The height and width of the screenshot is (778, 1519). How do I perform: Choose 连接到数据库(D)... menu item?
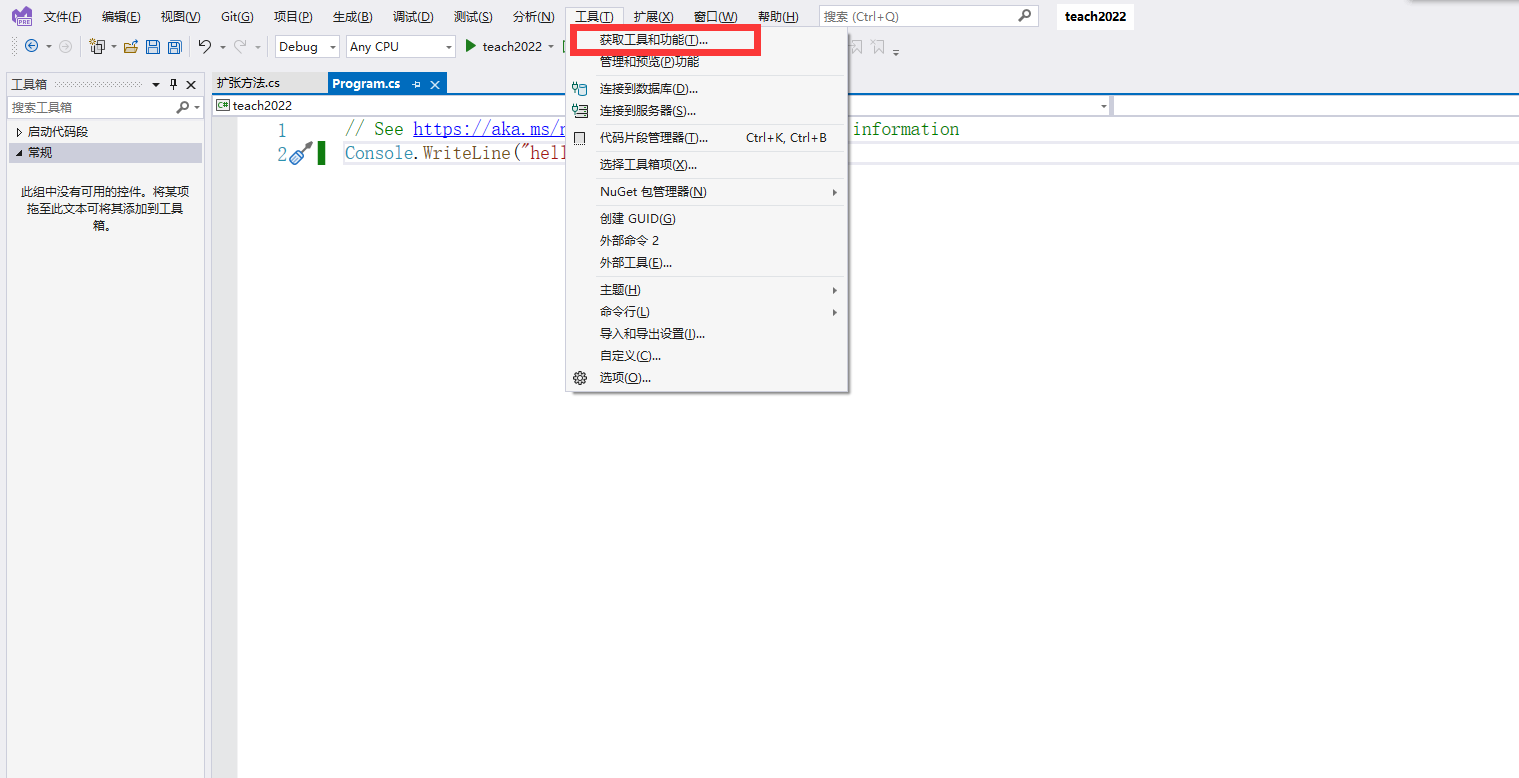(x=707, y=89)
